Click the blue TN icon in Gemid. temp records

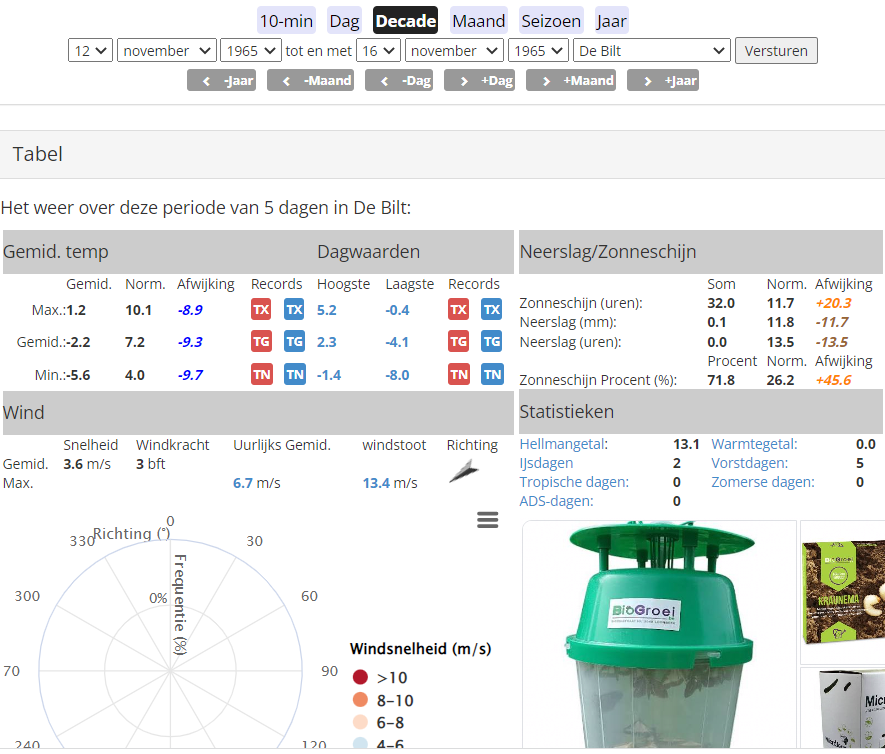coord(294,374)
